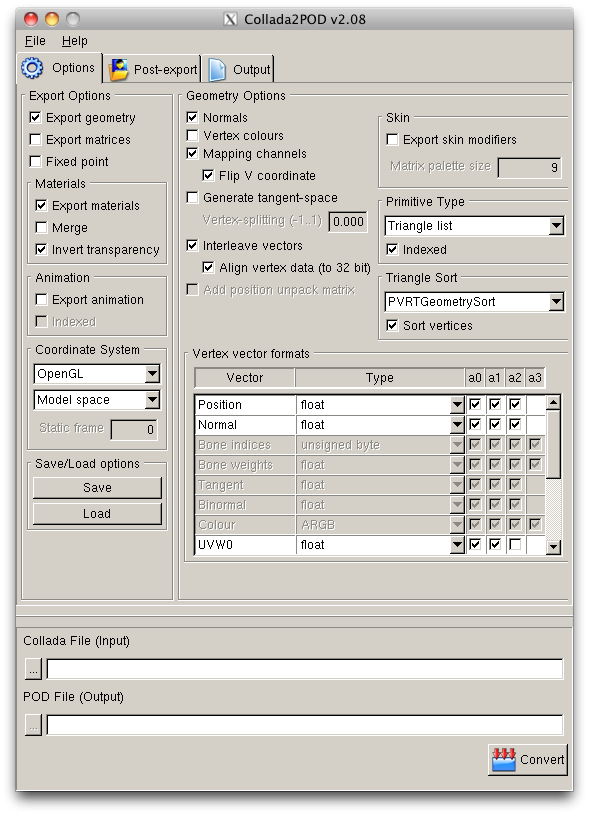Switch to the Post-export tab
The image size is (589, 815).
pyautogui.click(x=152, y=69)
